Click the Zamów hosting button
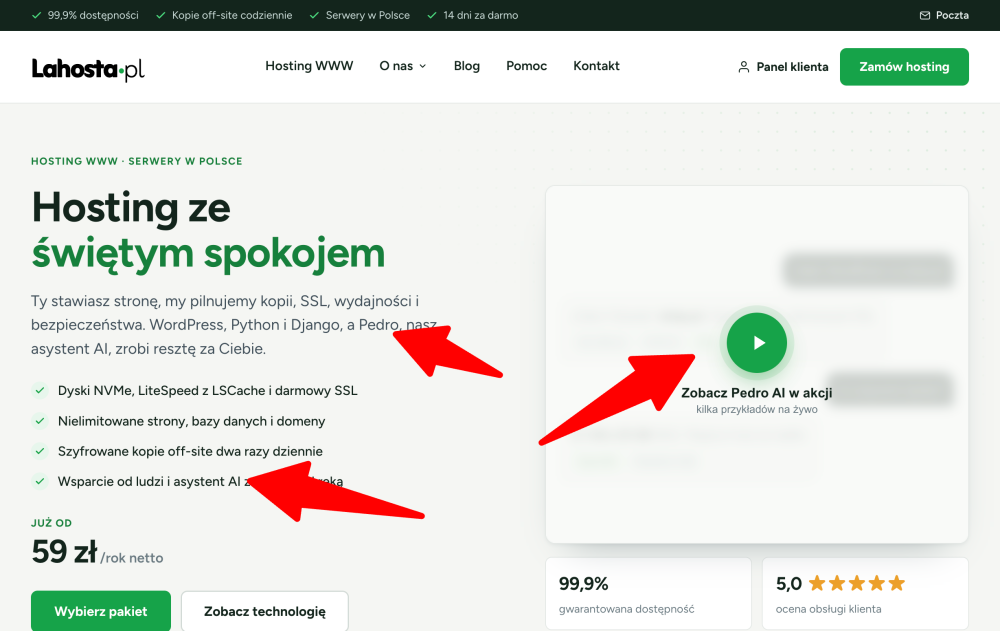Image resolution: width=1000 pixels, height=631 pixels. [x=904, y=67]
